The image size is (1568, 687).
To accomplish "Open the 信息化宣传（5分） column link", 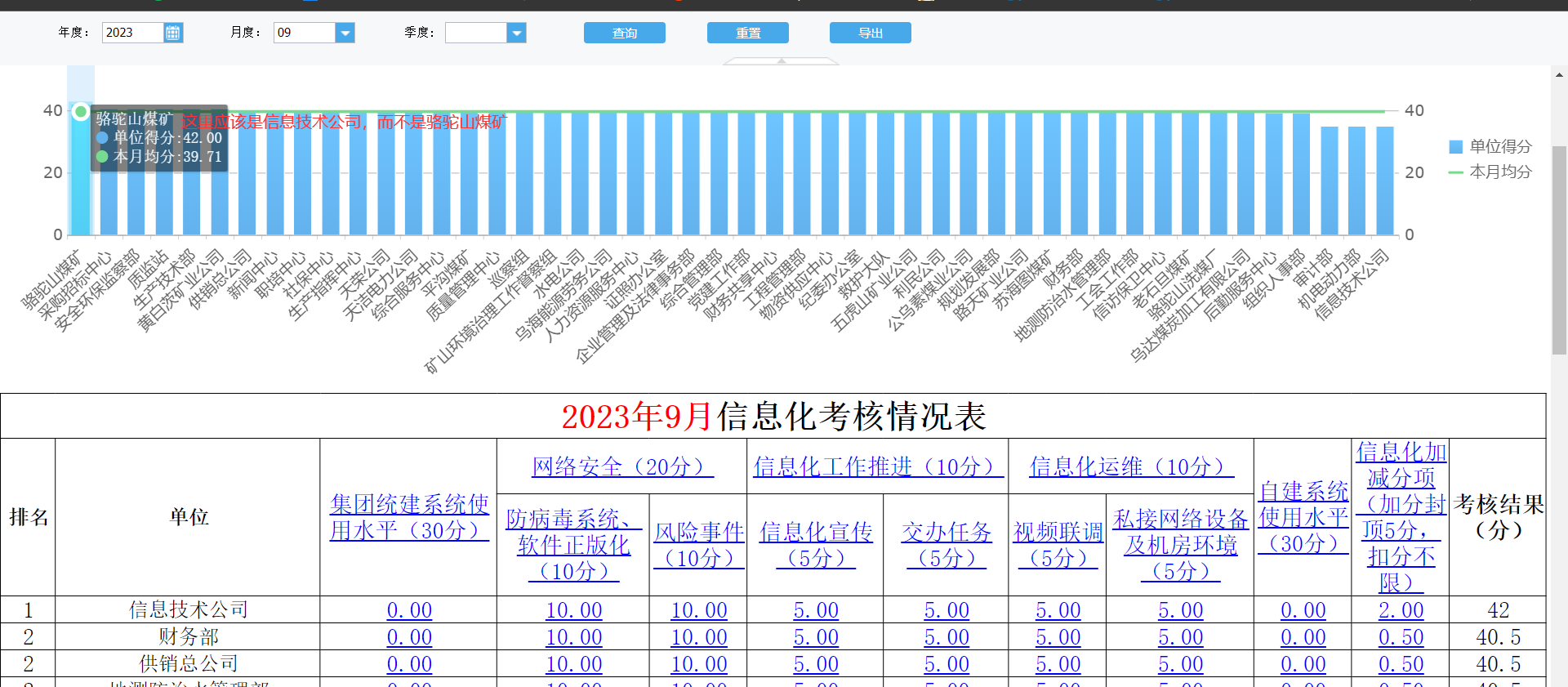I will pyautogui.click(x=816, y=545).
